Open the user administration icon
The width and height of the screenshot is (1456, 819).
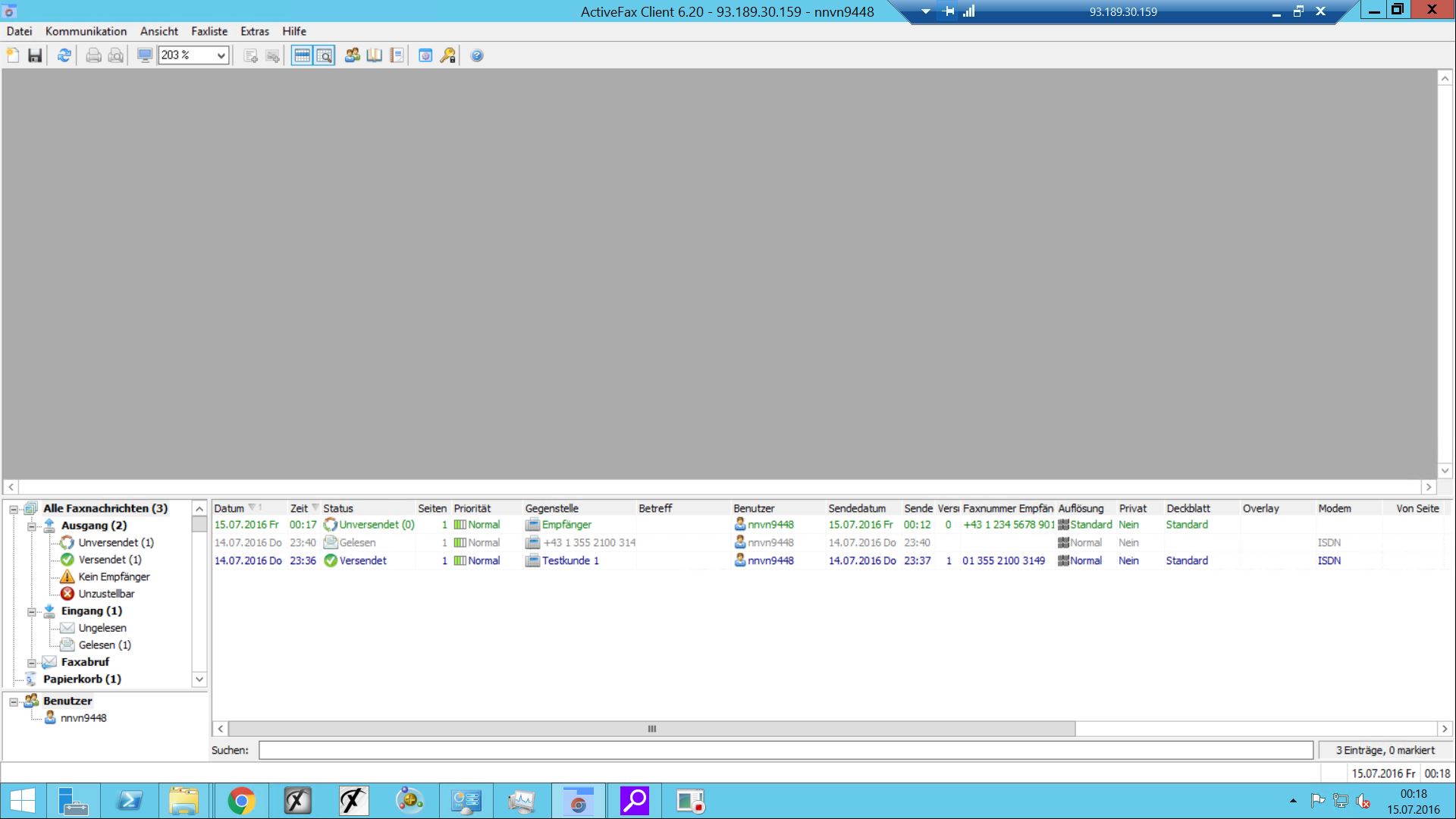(352, 55)
